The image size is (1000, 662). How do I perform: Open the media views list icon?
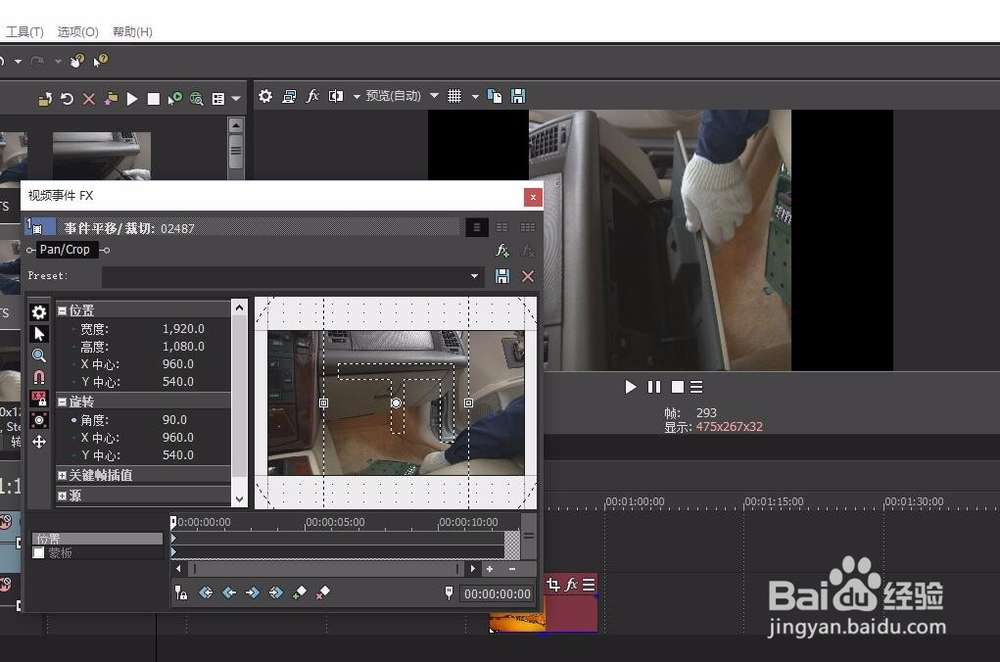pyautogui.click(x=218, y=99)
